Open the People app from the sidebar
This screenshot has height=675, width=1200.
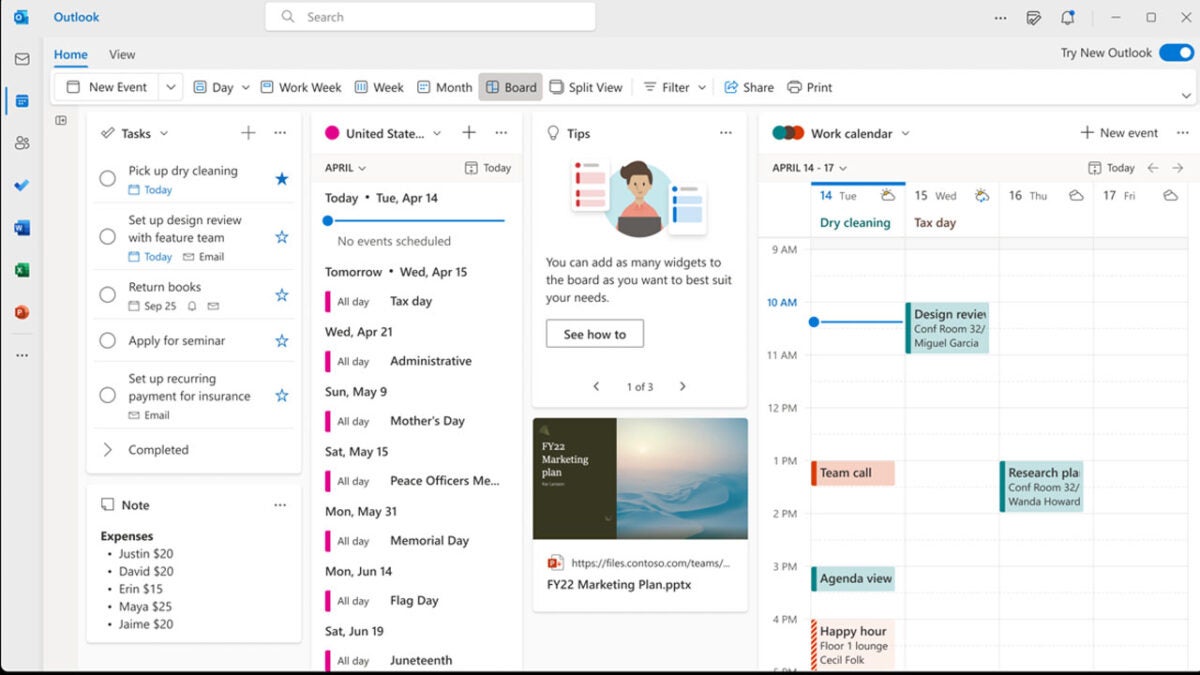tap(22, 143)
